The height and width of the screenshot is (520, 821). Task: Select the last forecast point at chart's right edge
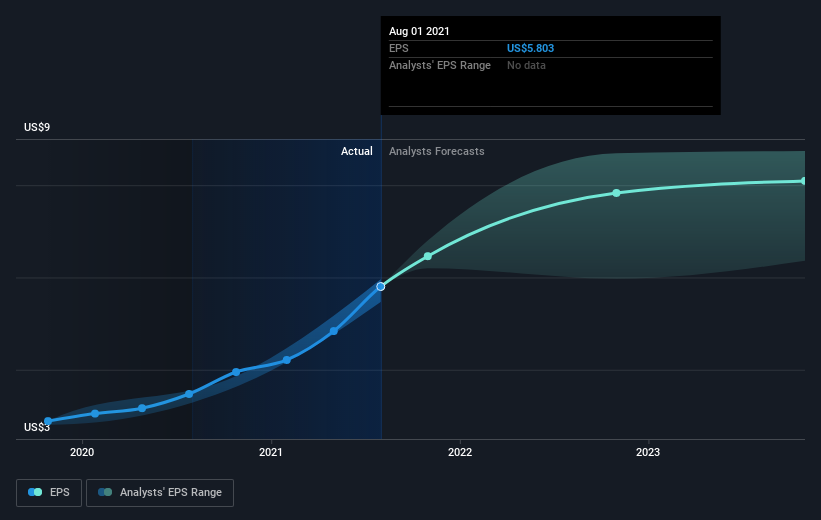[803, 181]
